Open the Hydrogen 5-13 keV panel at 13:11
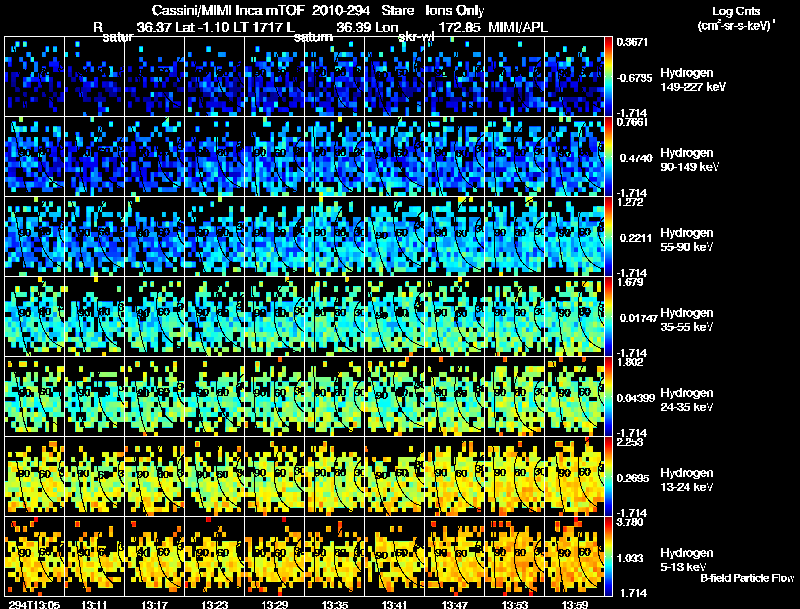Viewport: 800px width, 609px height. tap(94, 557)
